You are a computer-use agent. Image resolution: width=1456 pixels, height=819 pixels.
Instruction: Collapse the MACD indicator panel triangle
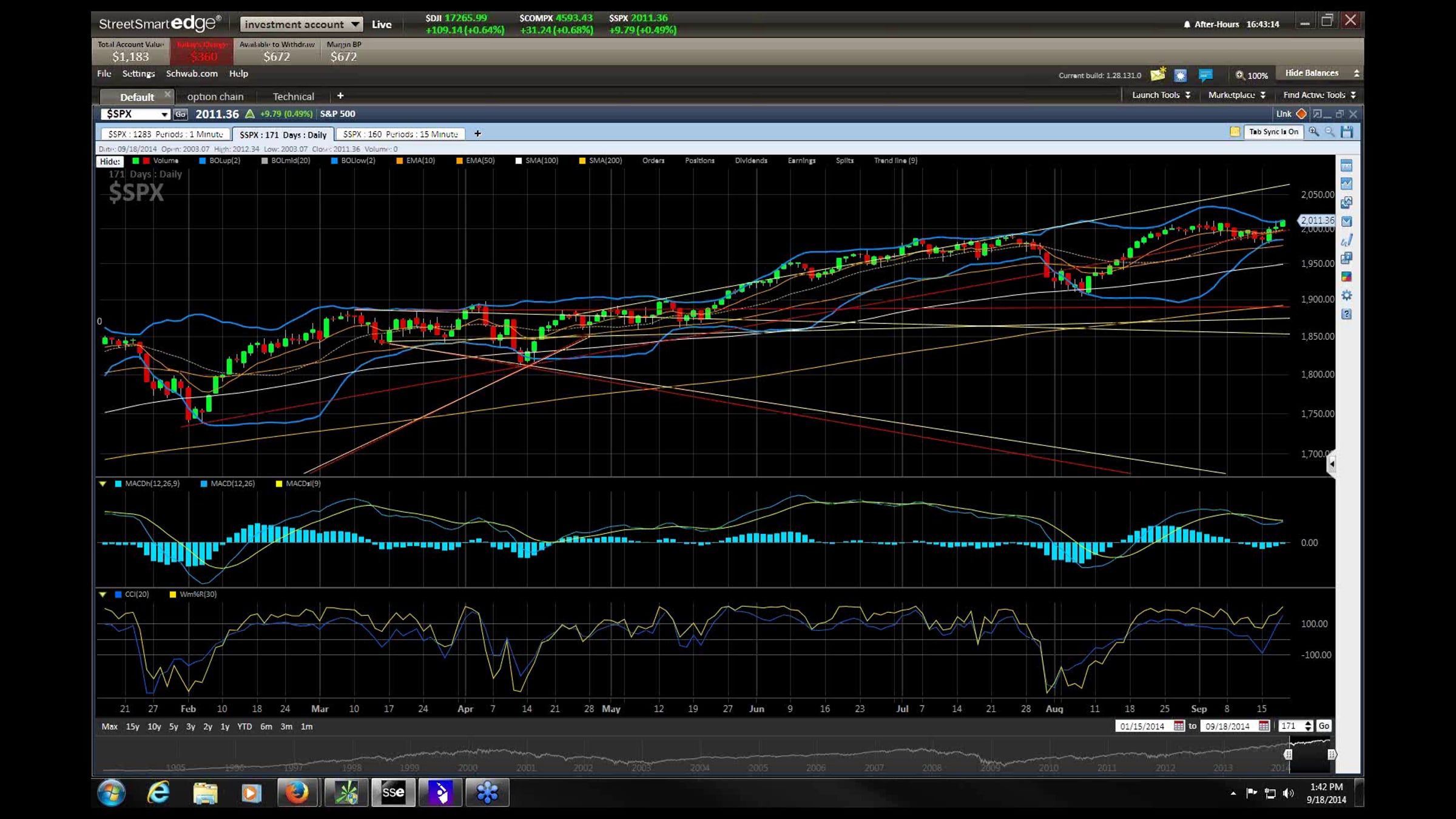(103, 484)
